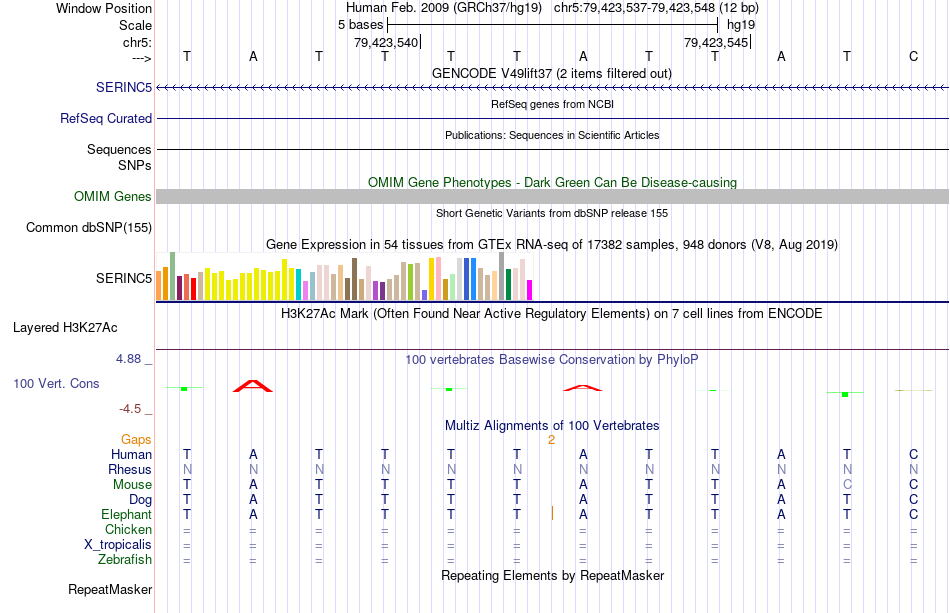Click the SERINC5 gene line with arrows
This screenshot has height=613, width=950.
552,88
